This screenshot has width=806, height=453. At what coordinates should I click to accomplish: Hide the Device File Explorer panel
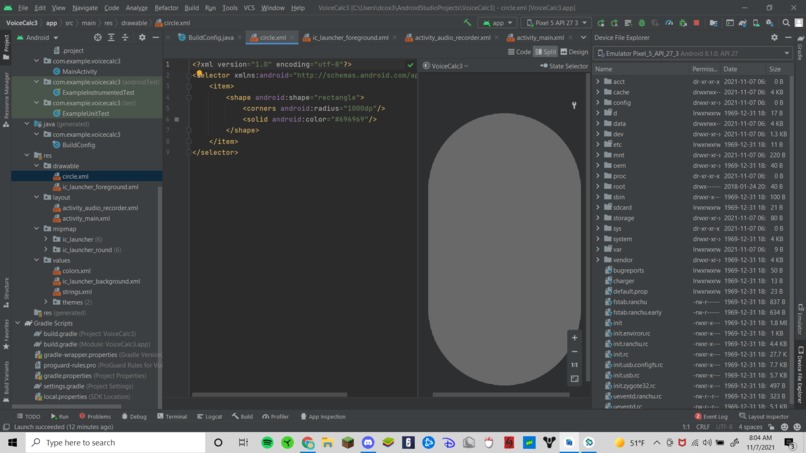788,38
